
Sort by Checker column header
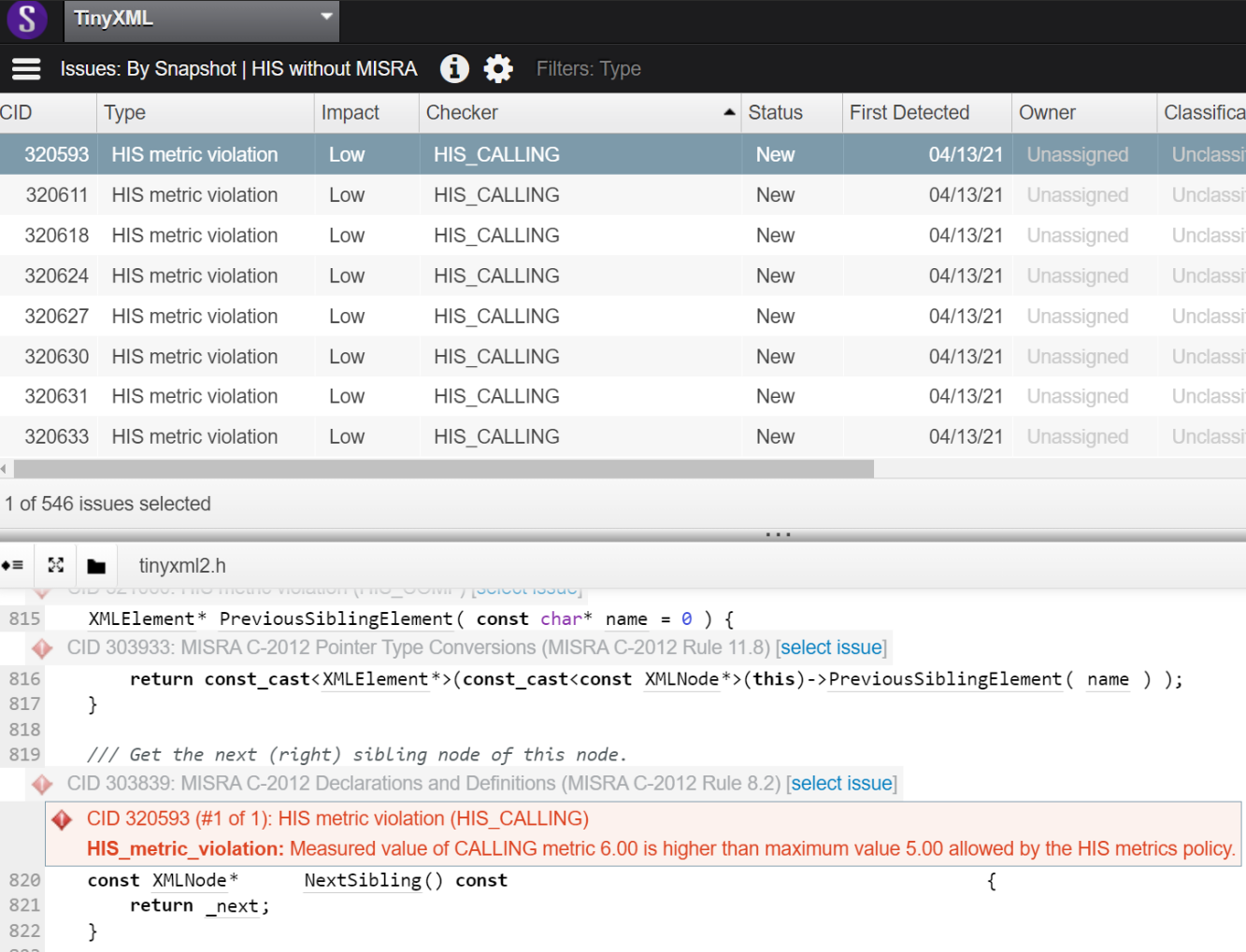(x=580, y=113)
